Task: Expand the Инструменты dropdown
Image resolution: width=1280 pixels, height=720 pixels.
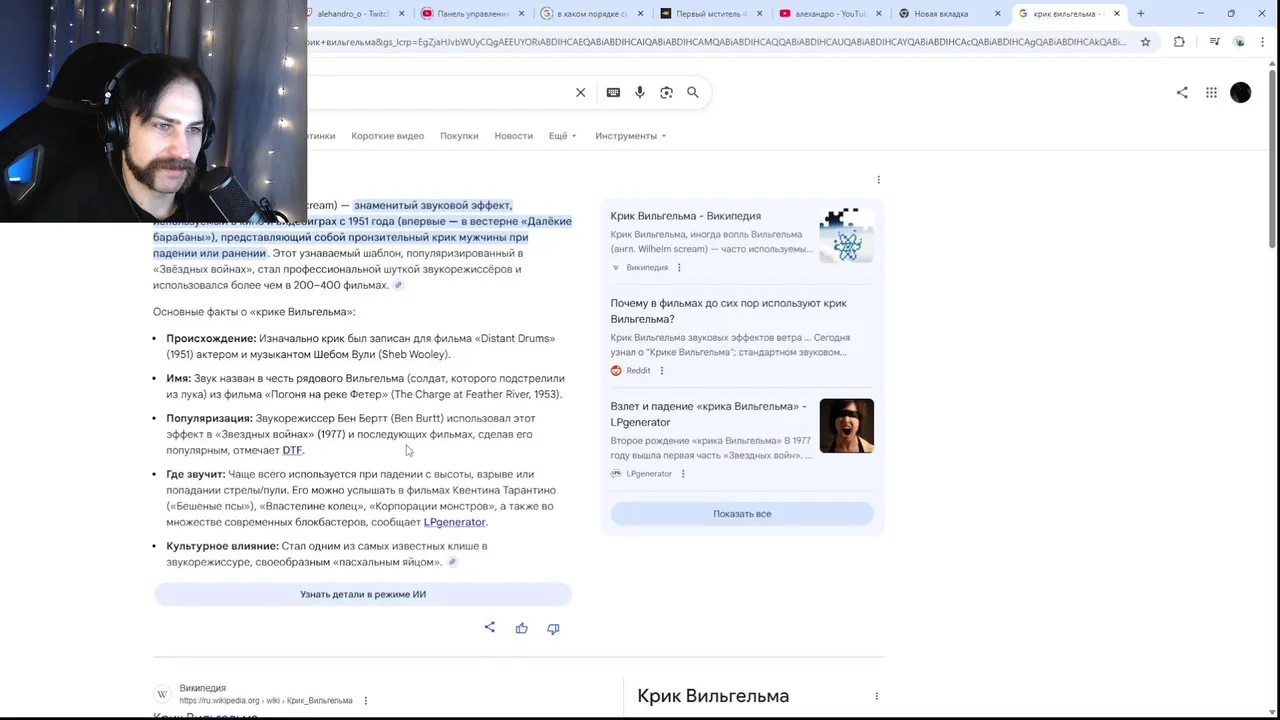Action: 631,136
